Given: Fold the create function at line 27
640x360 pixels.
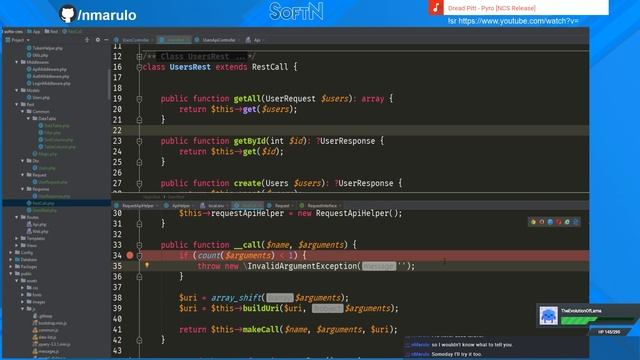Looking at the screenshot, I should click(x=139, y=184).
